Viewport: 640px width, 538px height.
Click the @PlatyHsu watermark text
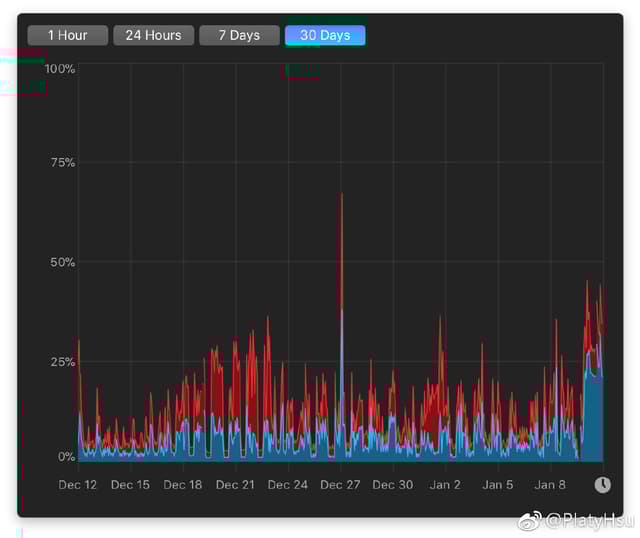[x=590, y=519]
